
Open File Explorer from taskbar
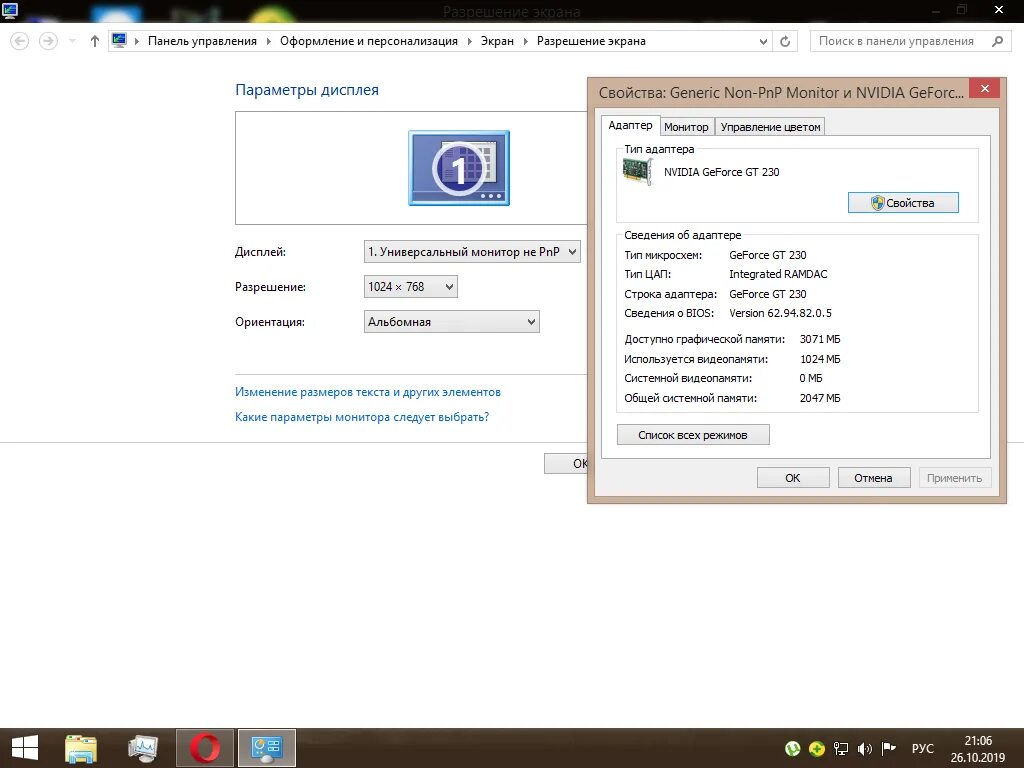coord(81,748)
